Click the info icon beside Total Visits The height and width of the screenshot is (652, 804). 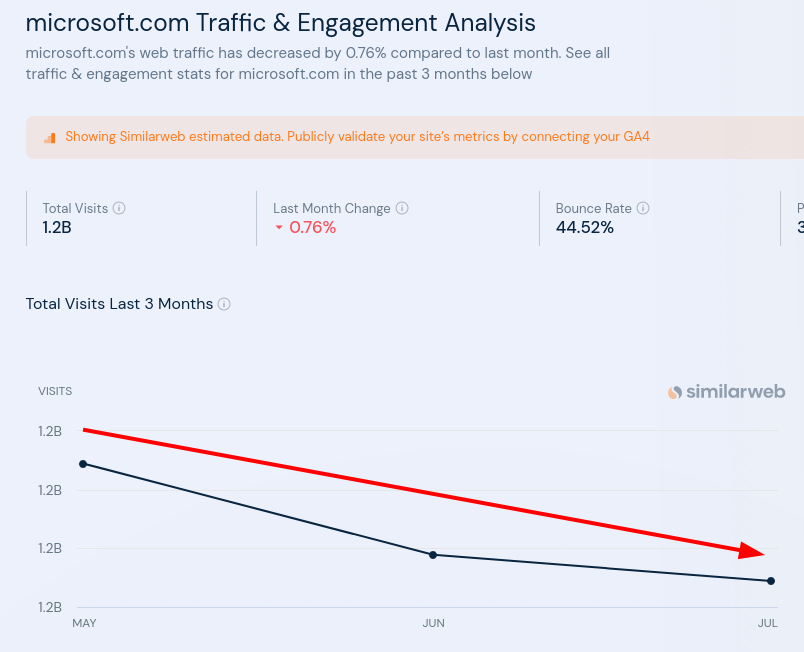click(x=119, y=209)
